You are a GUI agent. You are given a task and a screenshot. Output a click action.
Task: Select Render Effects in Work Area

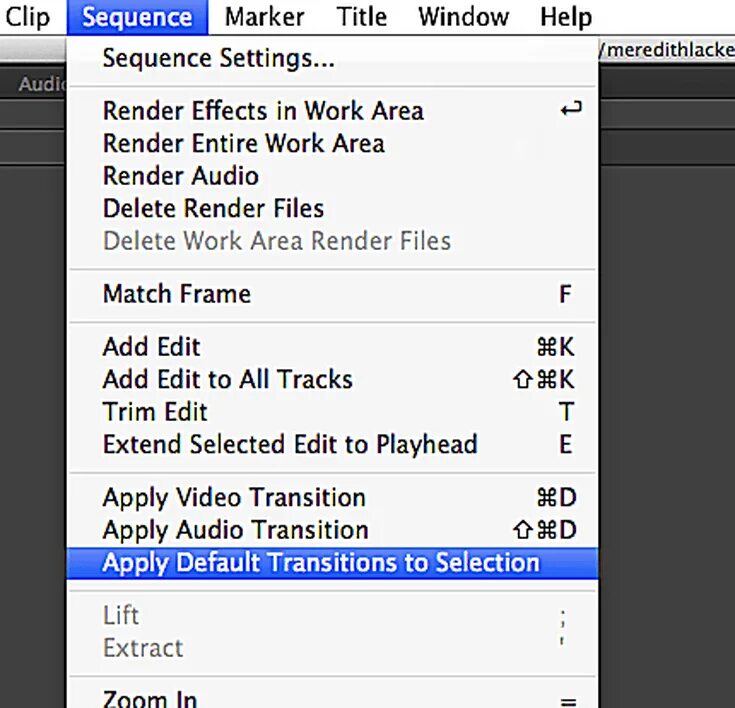263,111
